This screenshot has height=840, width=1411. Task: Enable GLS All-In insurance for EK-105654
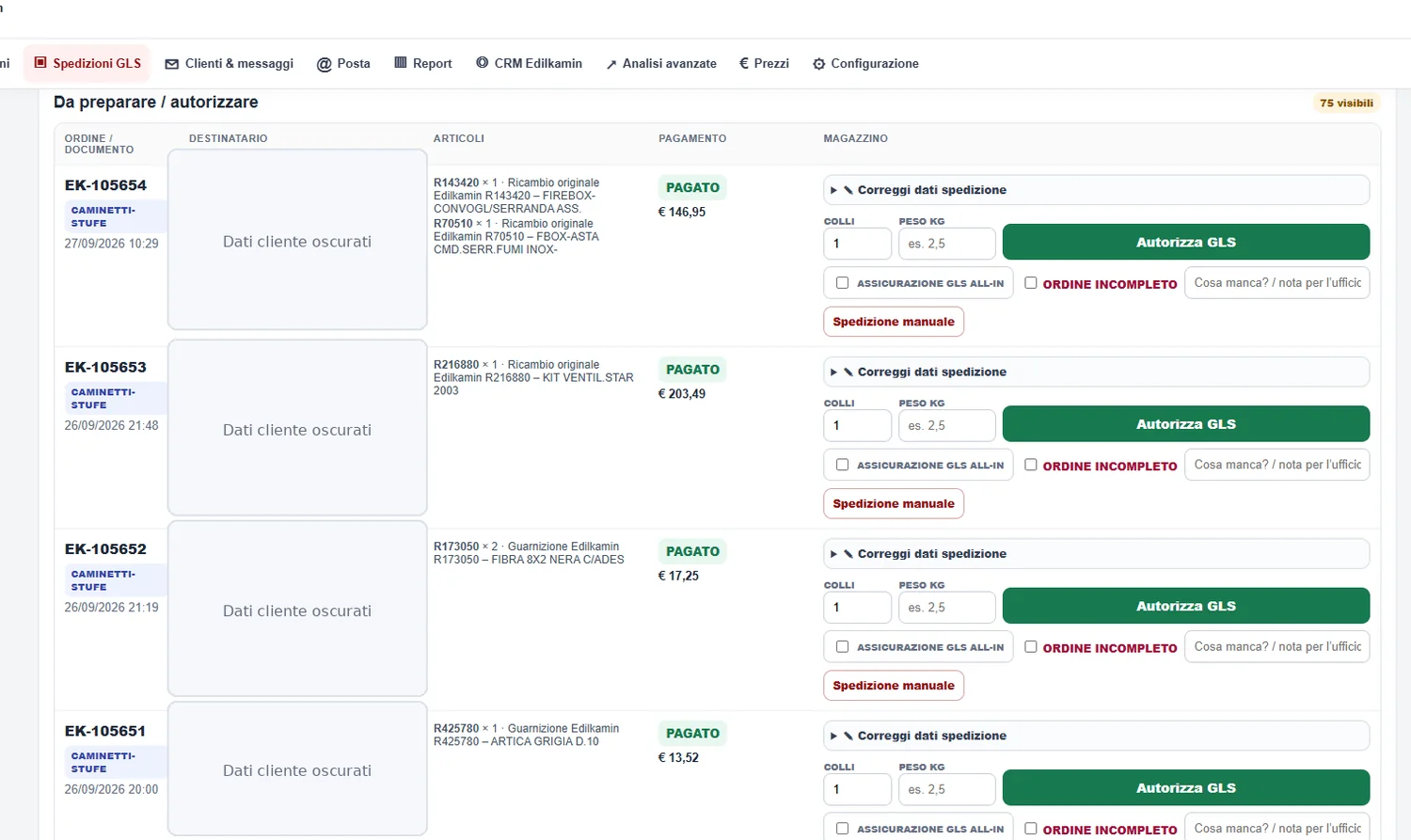tap(842, 283)
